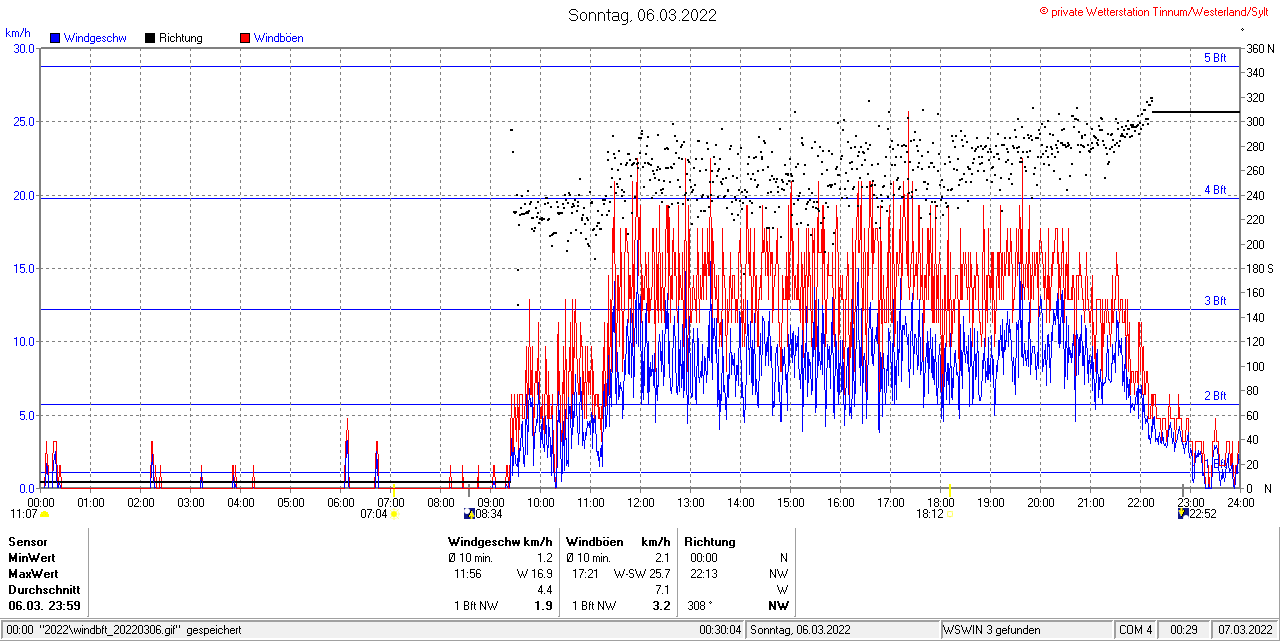Click the 17:21 max gust time
This screenshot has height=641, width=1280.
click(x=586, y=574)
